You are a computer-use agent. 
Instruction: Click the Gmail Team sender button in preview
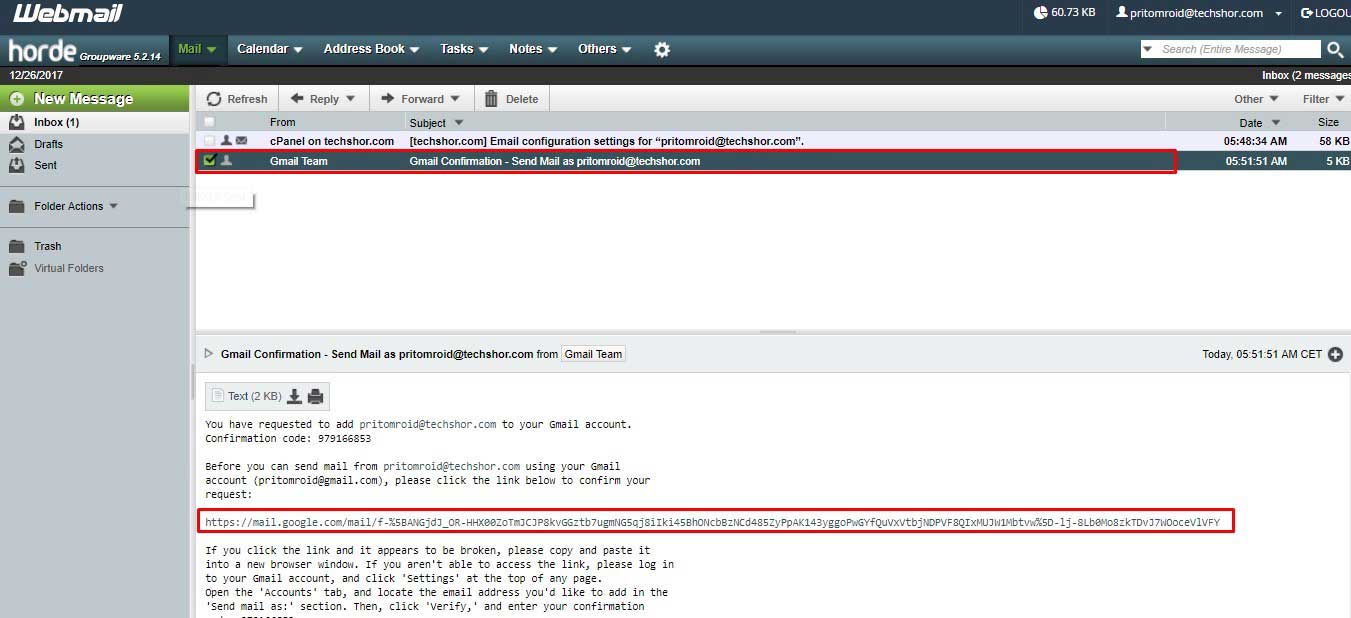(594, 354)
